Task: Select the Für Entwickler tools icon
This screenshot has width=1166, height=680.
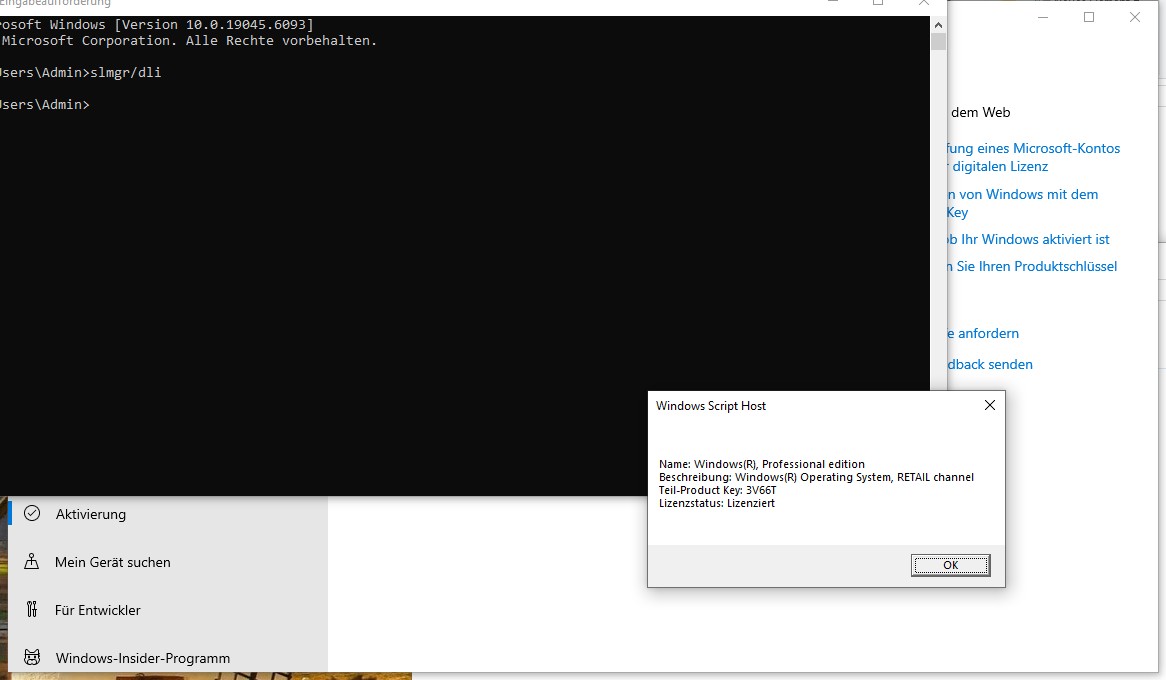Action: click(x=31, y=610)
